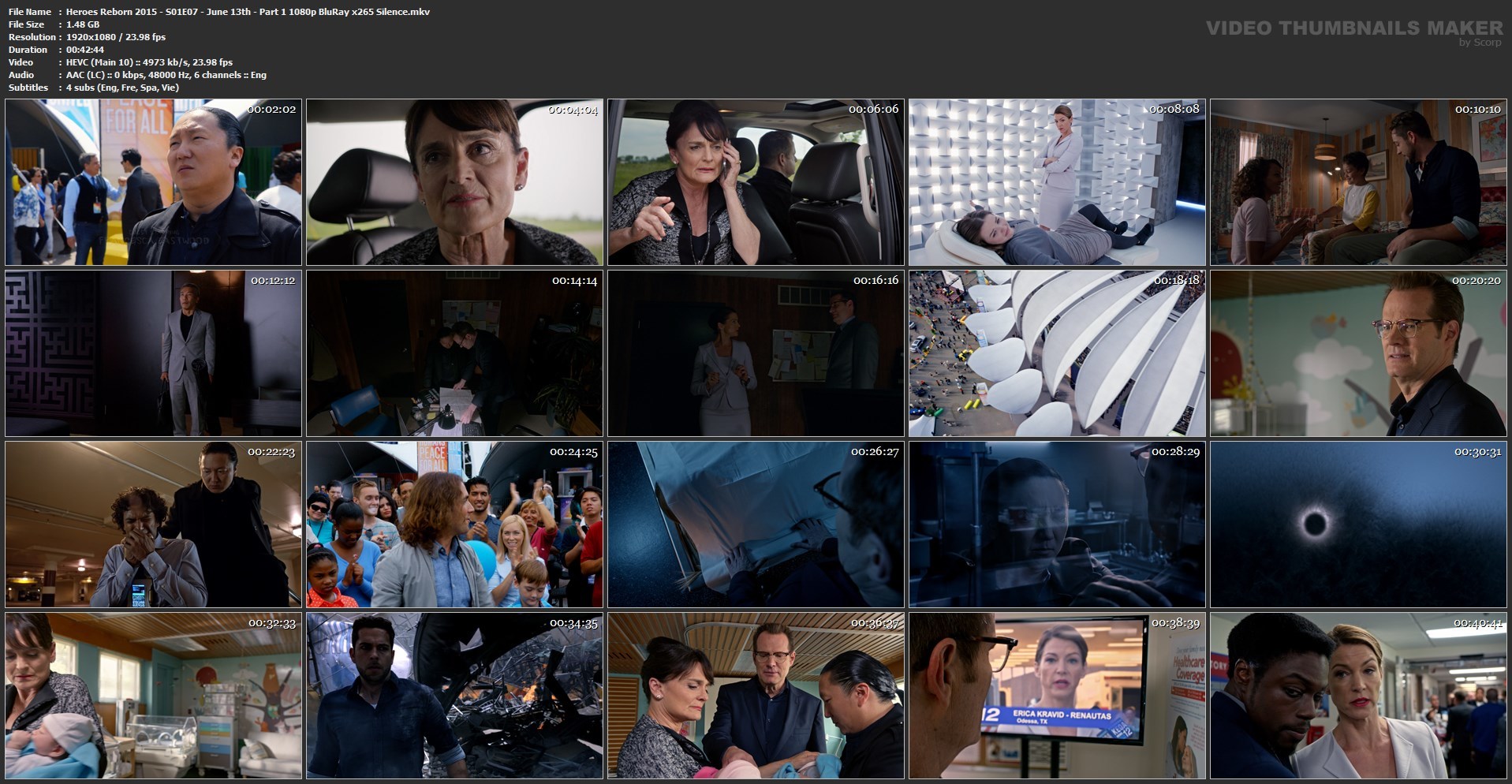The height and width of the screenshot is (784, 1512).
Task: Click the resolution value 1920x1080 / 23.98 fps
Action: (116, 37)
